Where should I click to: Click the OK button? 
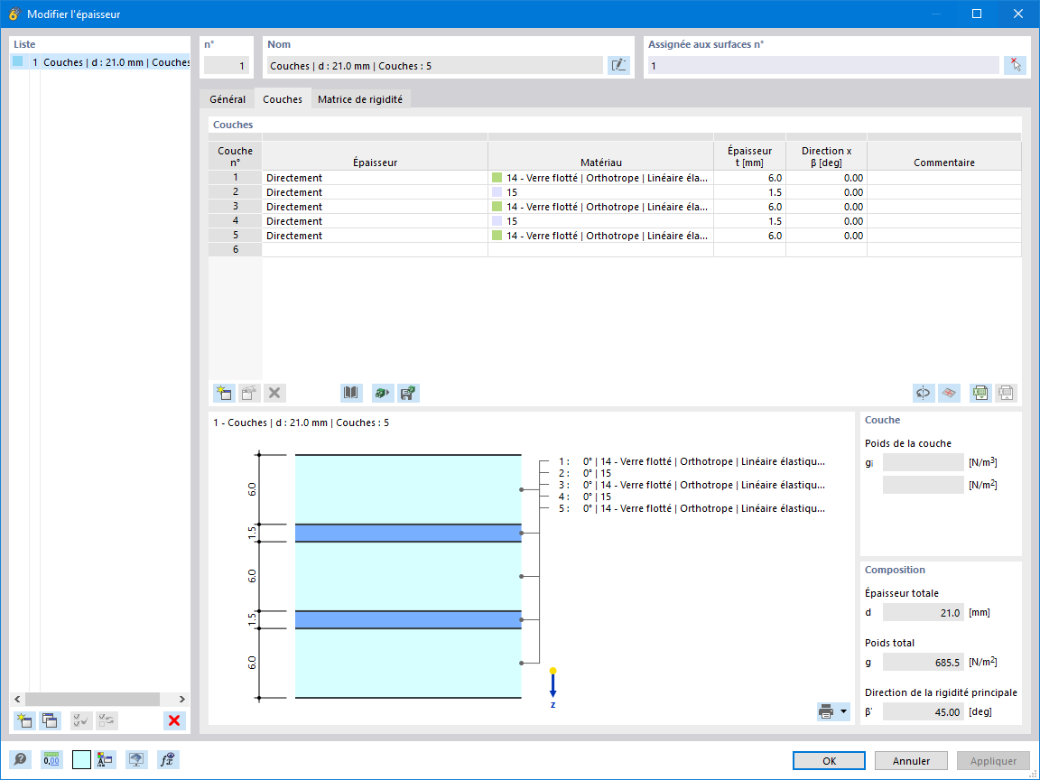[829, 761]
